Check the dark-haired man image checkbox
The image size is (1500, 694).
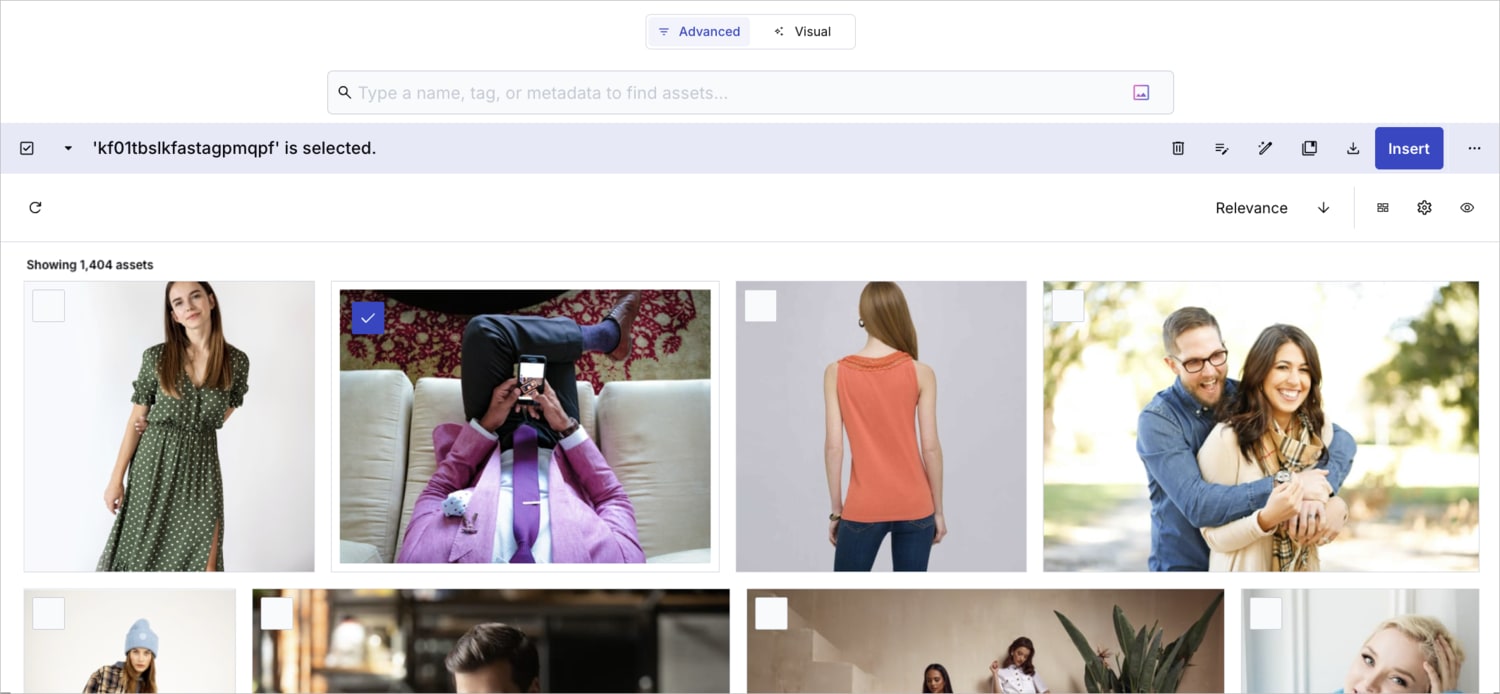pos(277,614)
